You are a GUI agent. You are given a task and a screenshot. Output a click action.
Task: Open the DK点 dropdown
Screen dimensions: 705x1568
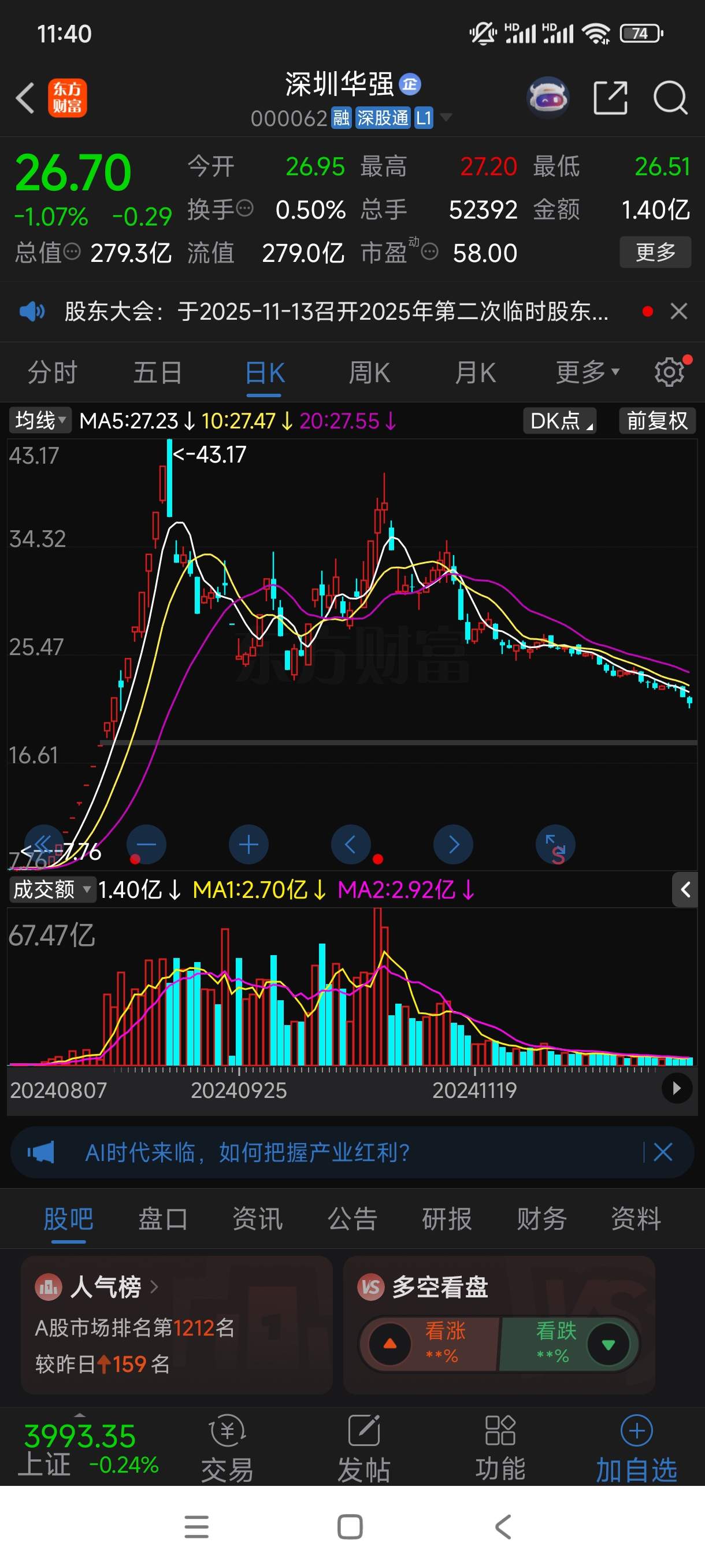click(559, 420)
